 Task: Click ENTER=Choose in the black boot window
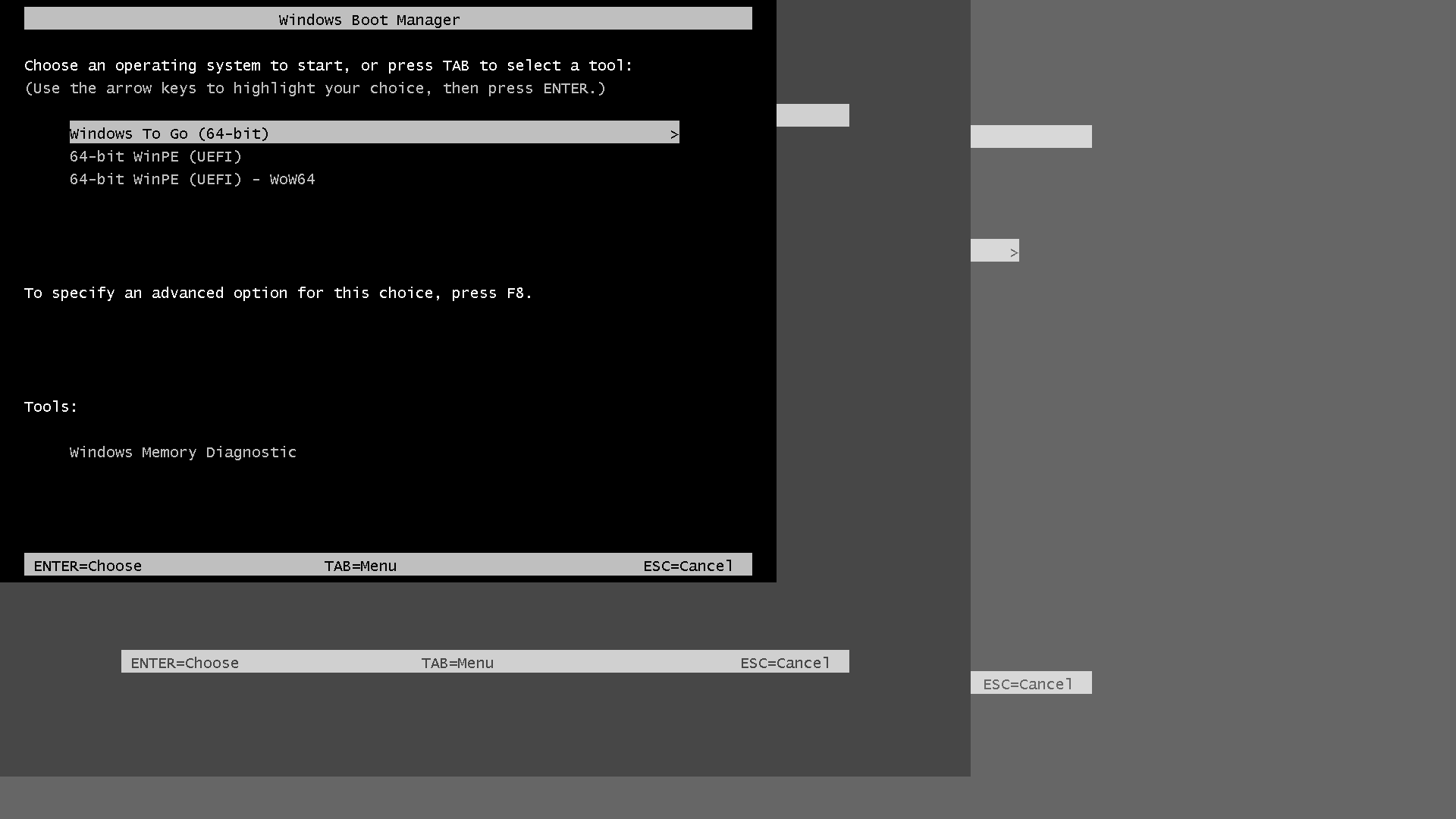(88, 566)
